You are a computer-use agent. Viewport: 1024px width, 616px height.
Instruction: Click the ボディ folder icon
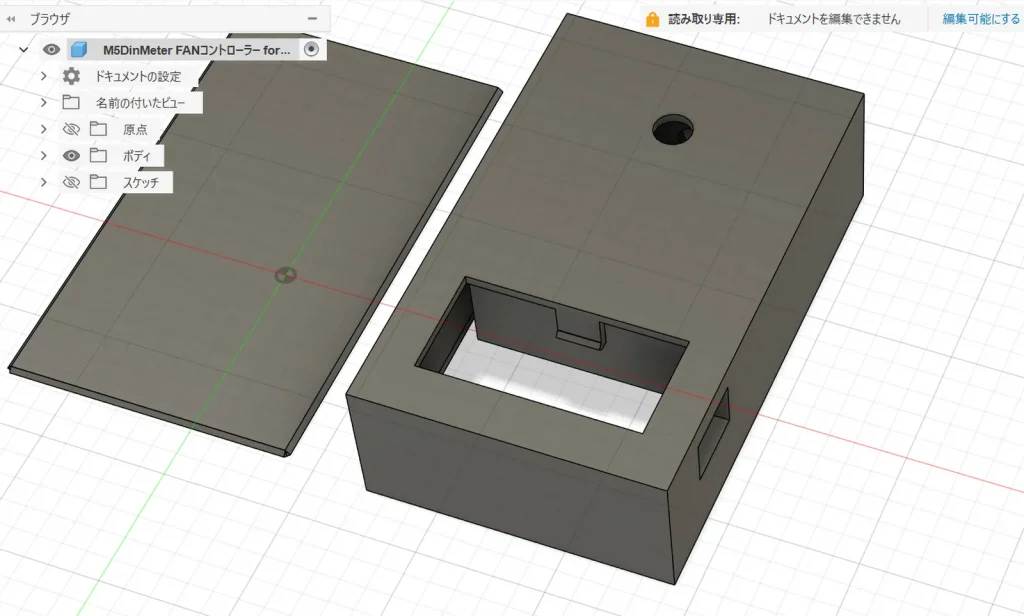[x=97, y=156]
